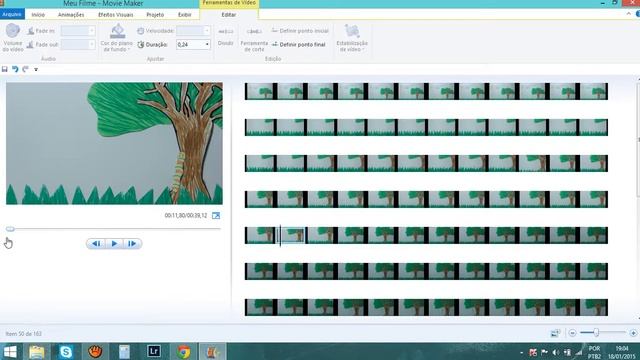Open the Ferramenta de corte tool

(254, 39)
